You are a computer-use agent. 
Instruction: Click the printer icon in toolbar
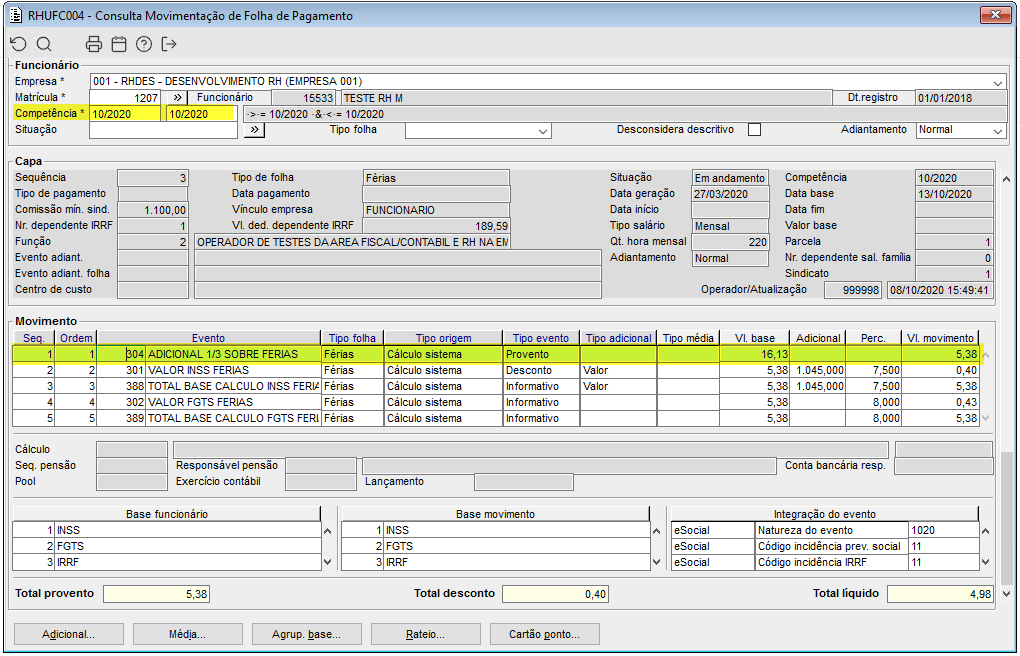point(94,44)
